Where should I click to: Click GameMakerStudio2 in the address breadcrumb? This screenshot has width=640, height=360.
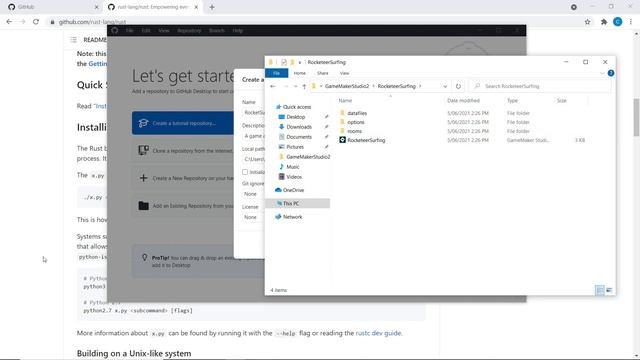[x=347, y=86]
